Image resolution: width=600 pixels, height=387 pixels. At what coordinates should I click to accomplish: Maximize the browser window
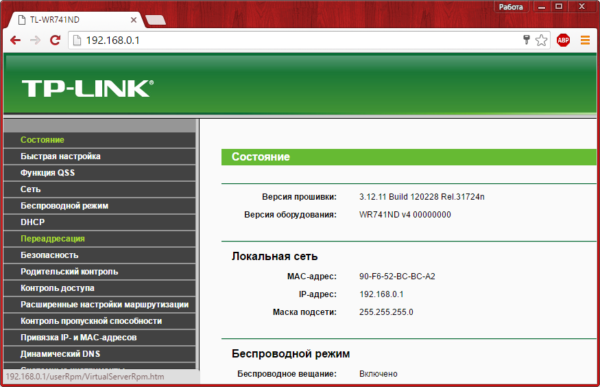click(559, 7)
